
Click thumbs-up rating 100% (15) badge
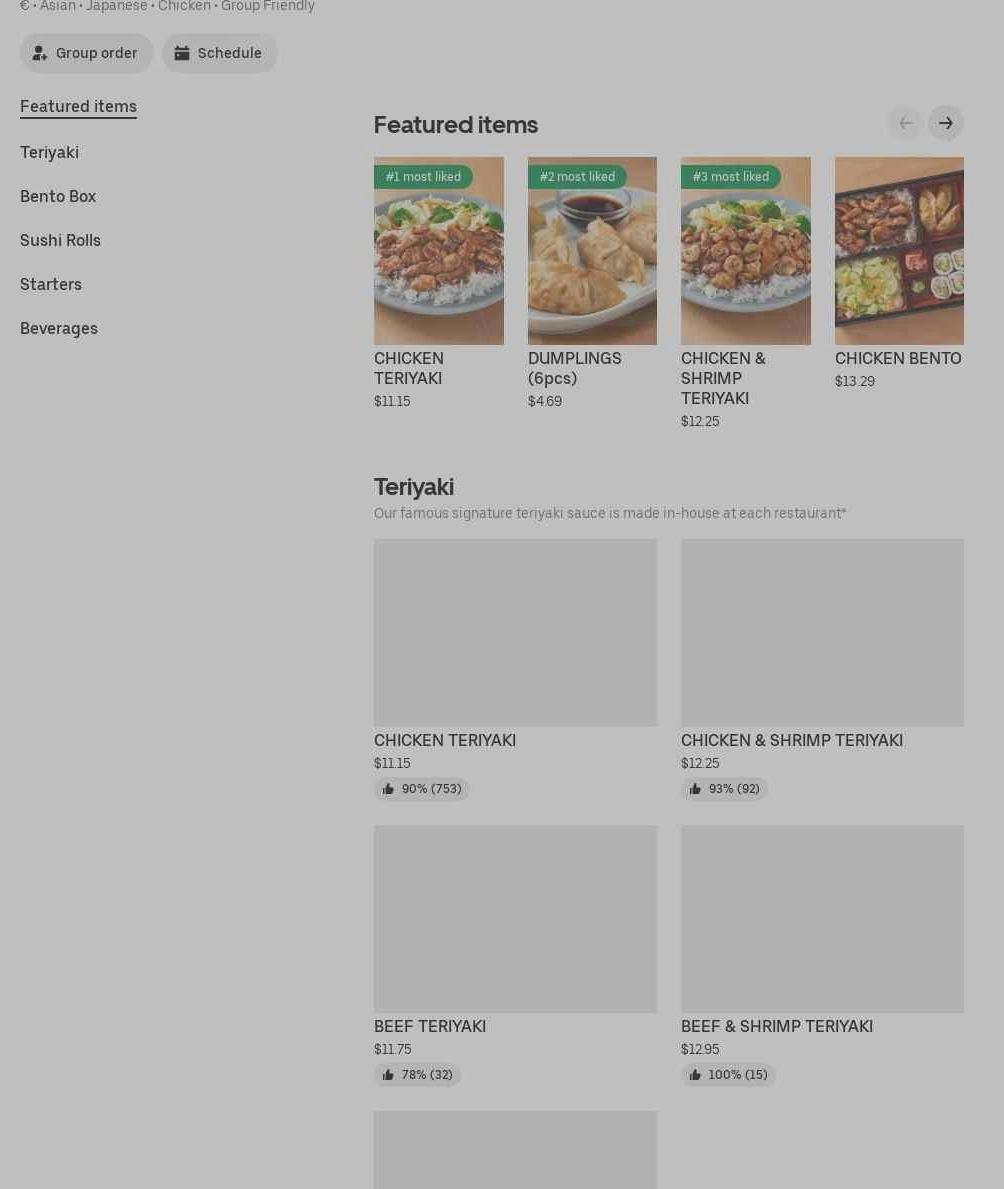(x=728, y=1074)
